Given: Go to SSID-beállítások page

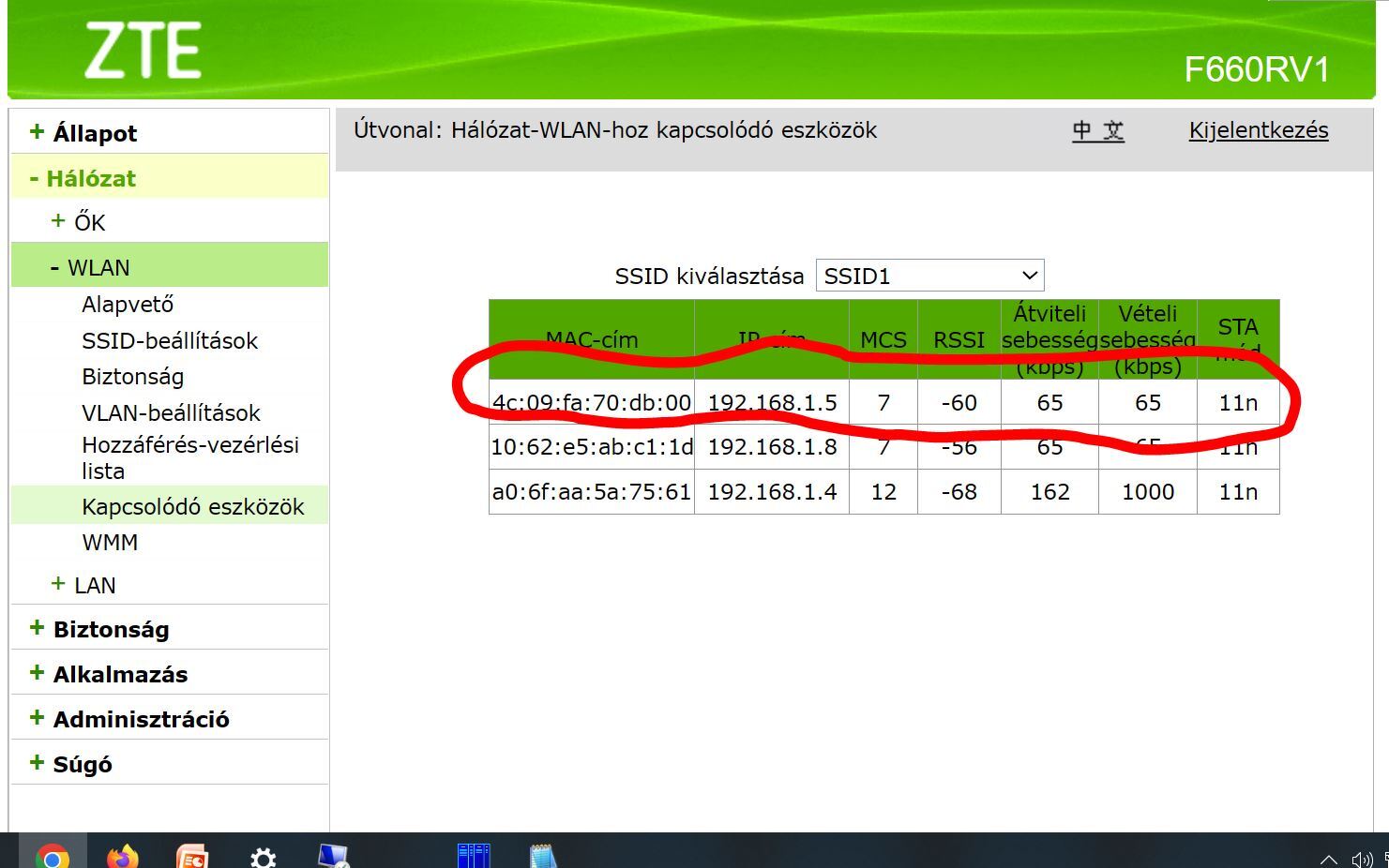Looking at the screenshot, I should (170, 340).
